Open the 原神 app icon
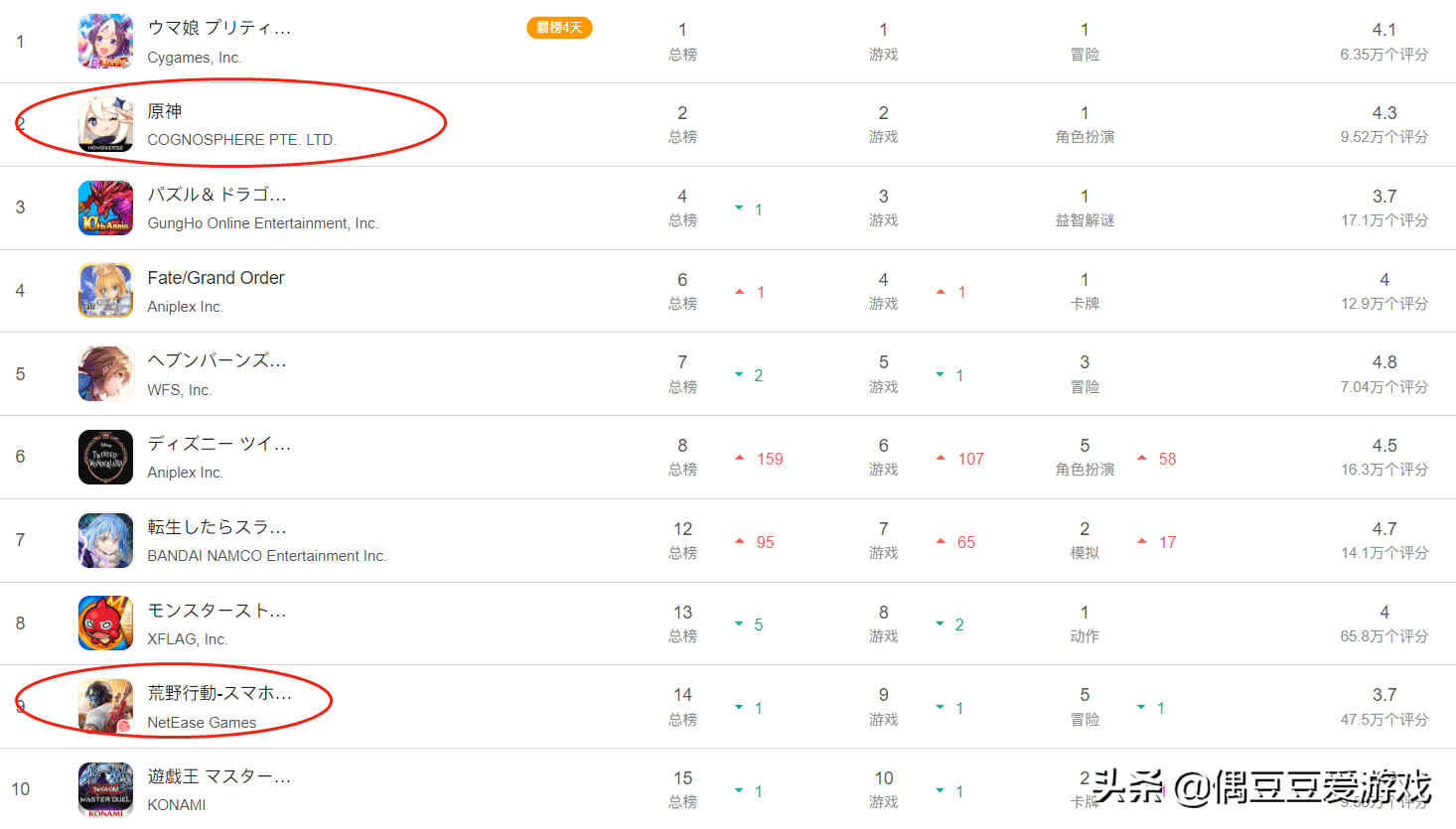The height and width of the screenshot is (829, 1456). point(105,124)
